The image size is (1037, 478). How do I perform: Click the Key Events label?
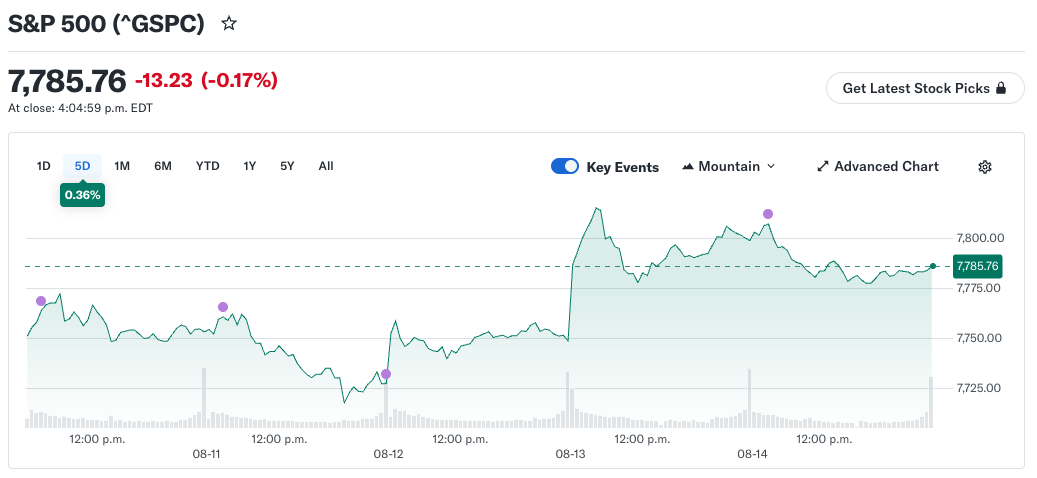(x=623, y=167)
